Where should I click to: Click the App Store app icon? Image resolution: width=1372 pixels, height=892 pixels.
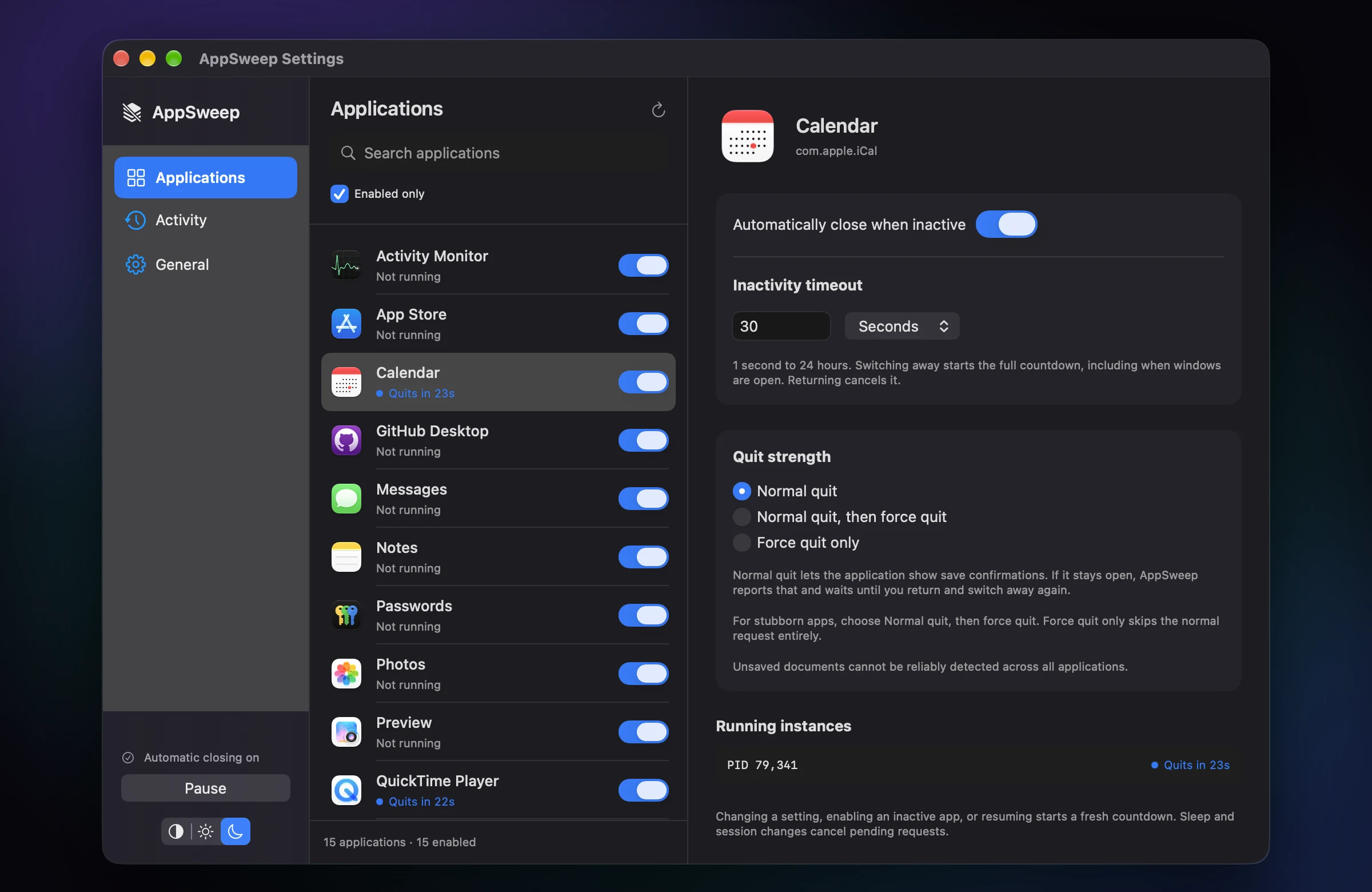coord(346,324)
